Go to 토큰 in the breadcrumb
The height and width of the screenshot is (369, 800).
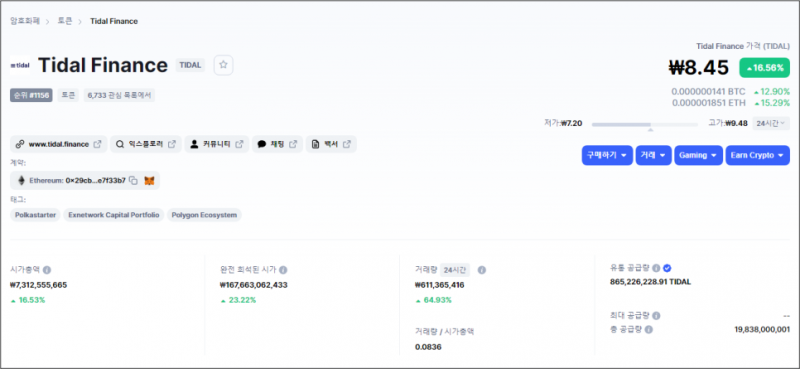[x=65, y=21]
